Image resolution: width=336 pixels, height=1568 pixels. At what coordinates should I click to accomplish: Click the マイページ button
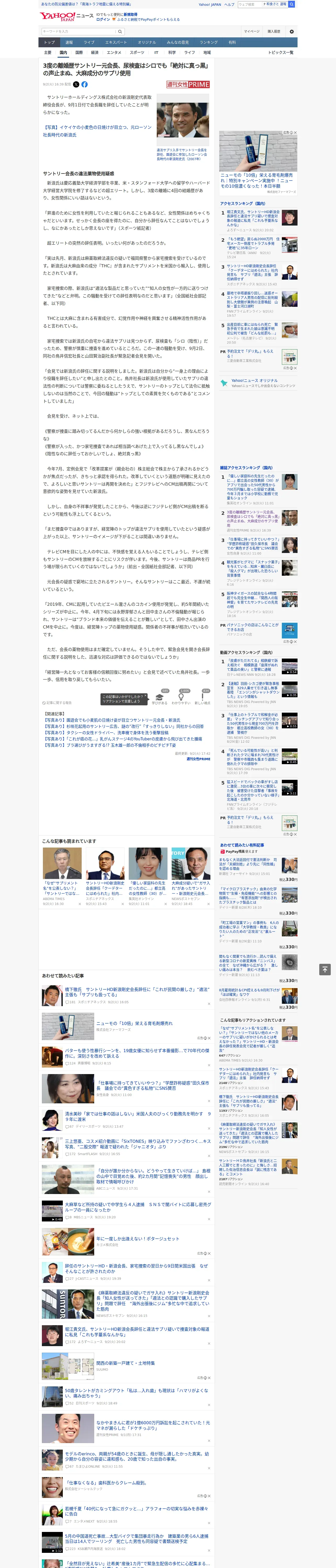coord(252,31)
